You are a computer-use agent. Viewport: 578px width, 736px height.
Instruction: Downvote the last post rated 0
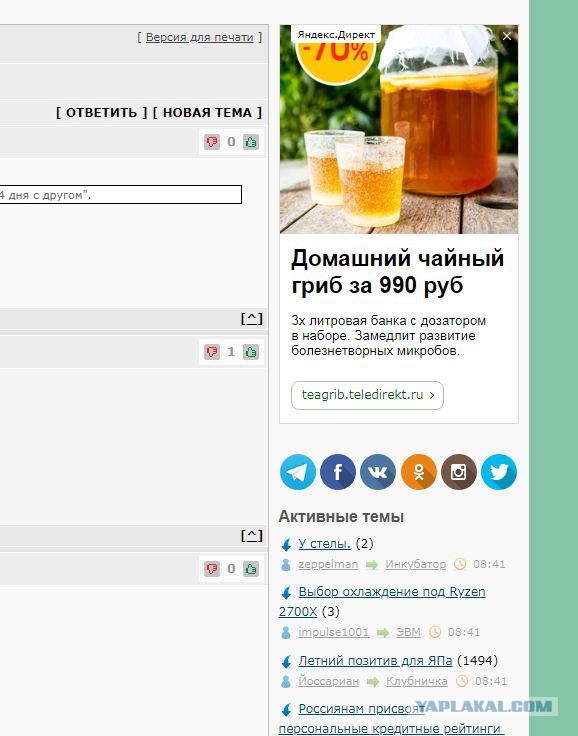(x=212, y=569)
